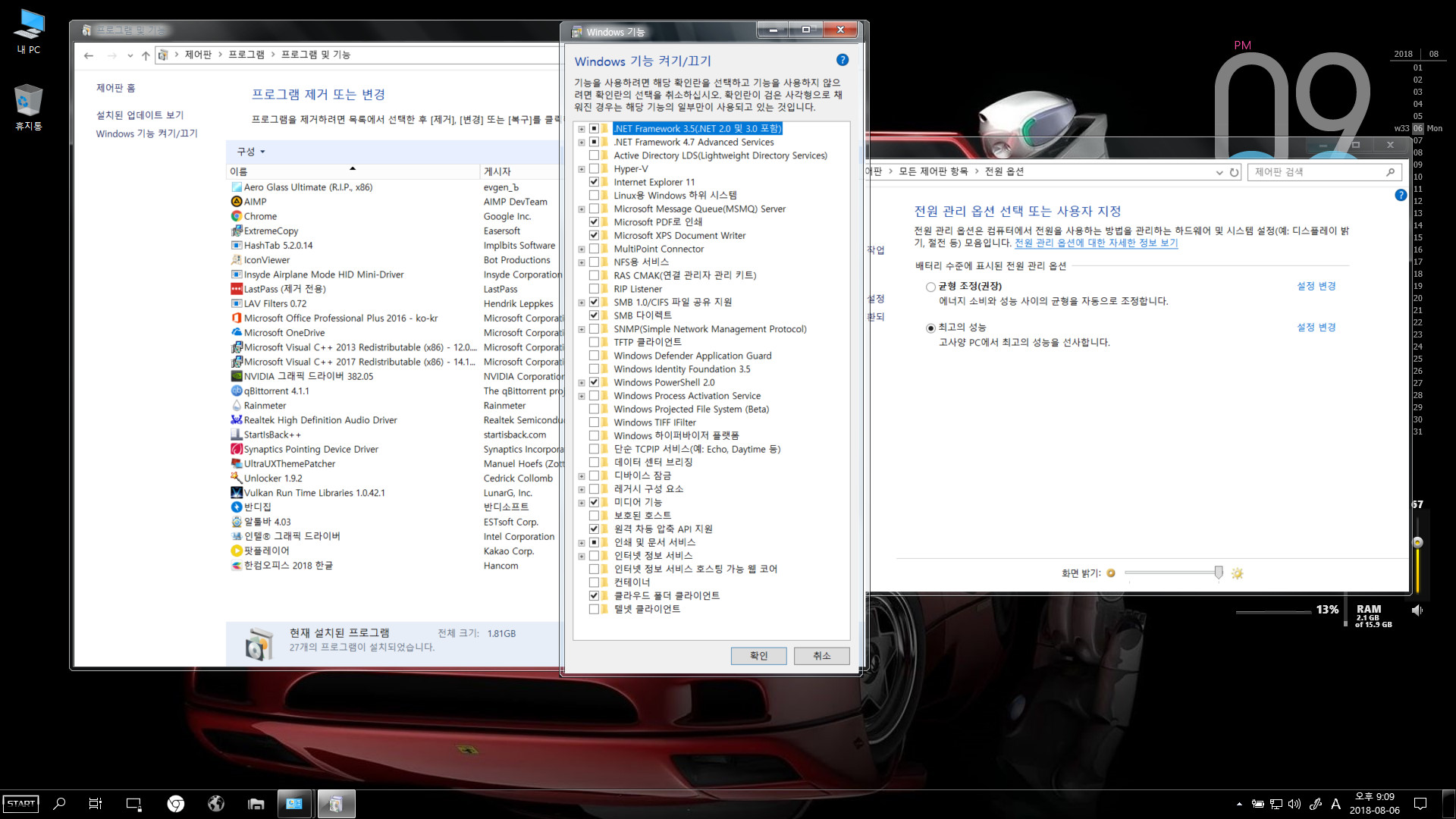Sort program list by 이름 column header
The height and width of the screenshot is (819, 1456).
353,171
